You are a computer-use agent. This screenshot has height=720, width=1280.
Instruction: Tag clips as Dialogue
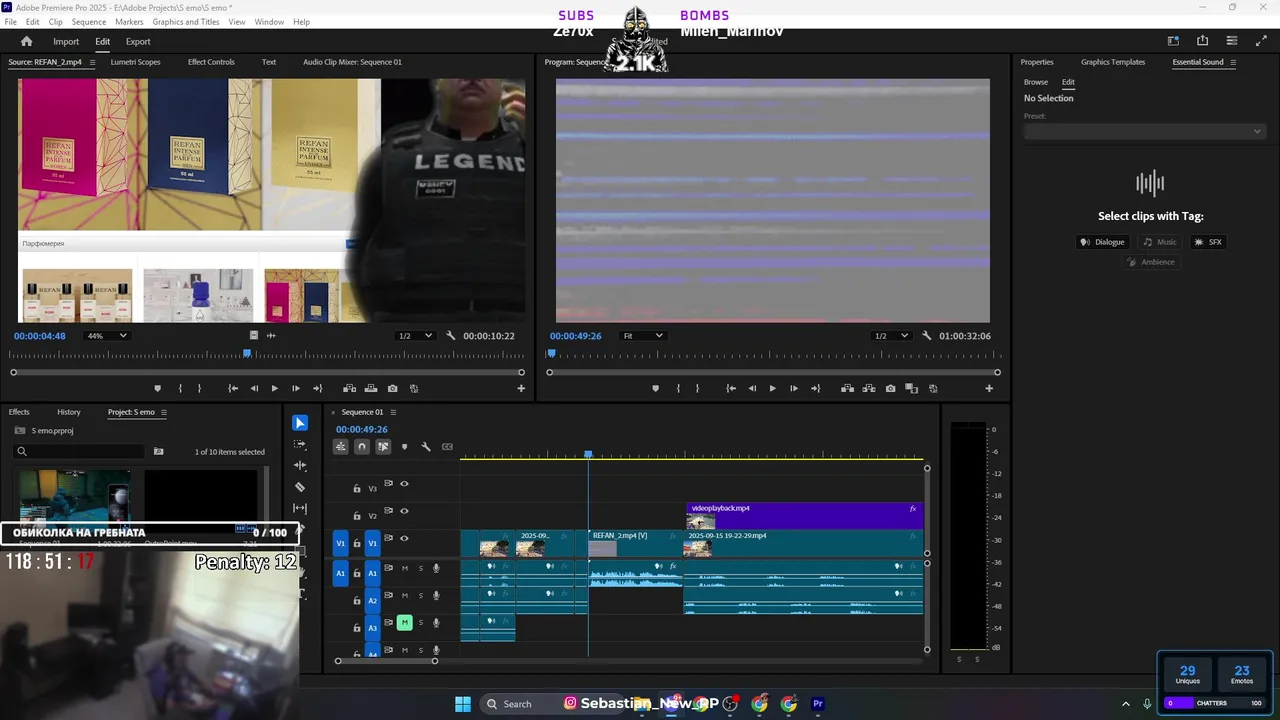coord(1102,242)
